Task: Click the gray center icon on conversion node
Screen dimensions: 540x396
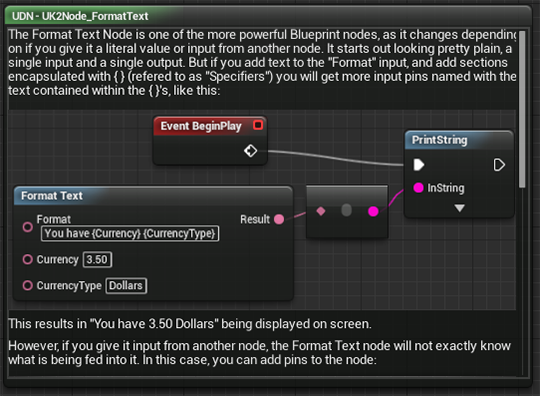Action: [x=346, y=210]
